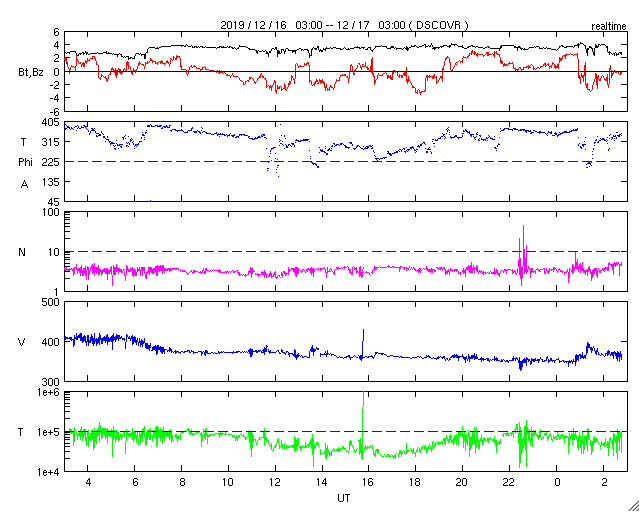Click the '405' tick on the Phi panel

tap(51, 123)
